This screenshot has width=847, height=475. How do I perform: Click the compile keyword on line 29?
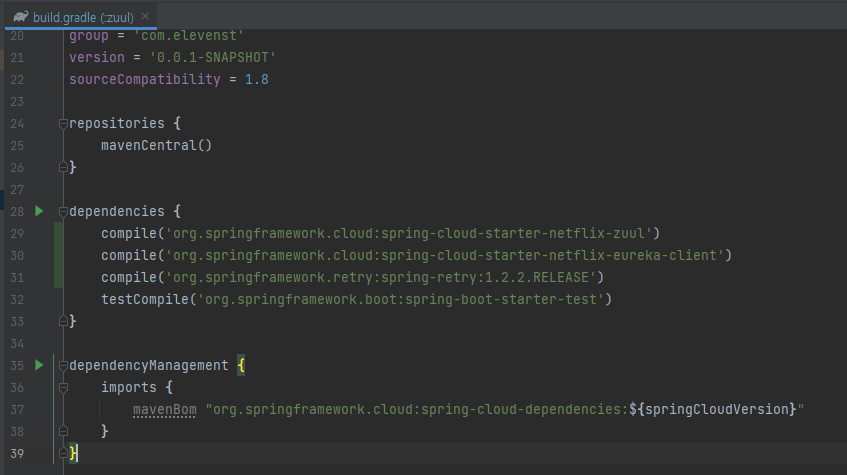[x=129, y=233]
